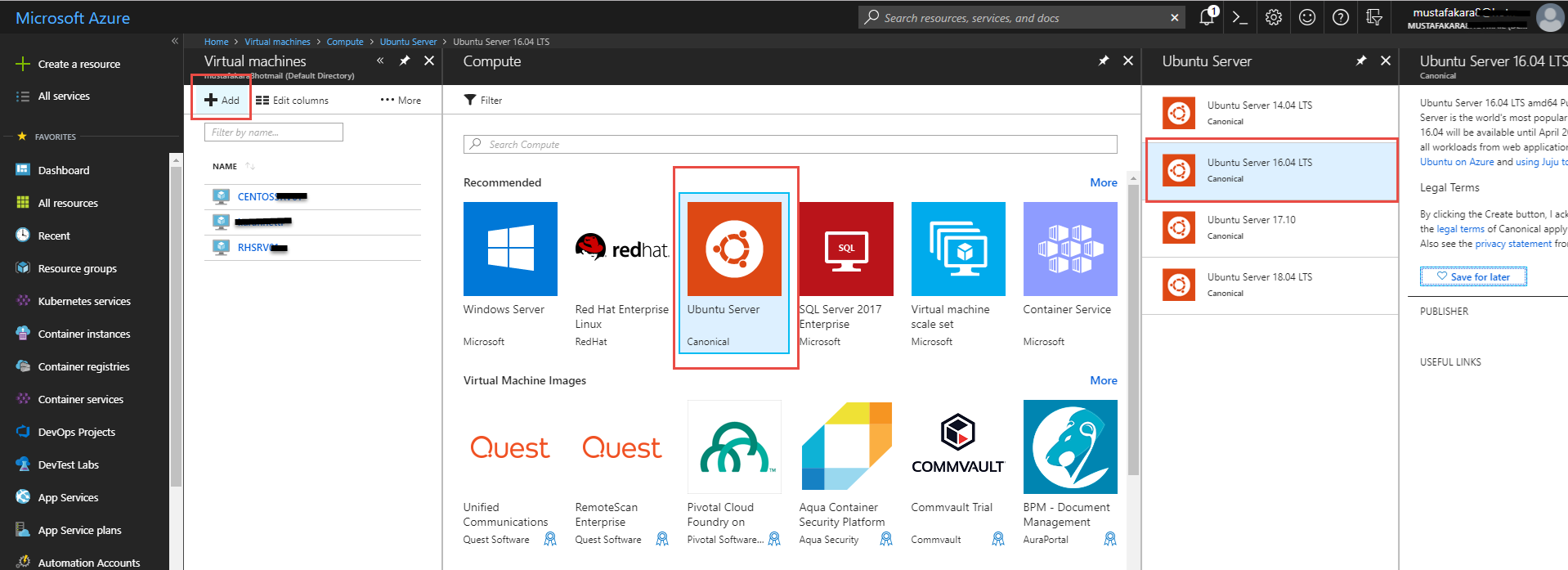Image resolution: width=1568 pixels, height=570 pixels.
Task: Select the Pivotal Cloud Foundry tile
Action: click(734, 473)
